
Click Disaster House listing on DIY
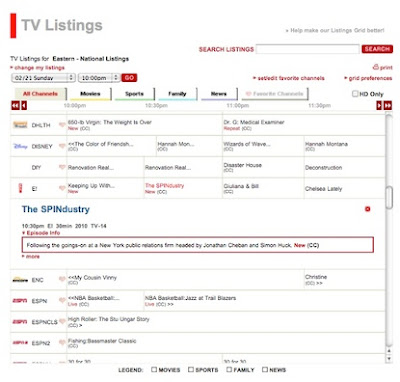point(243,165)
